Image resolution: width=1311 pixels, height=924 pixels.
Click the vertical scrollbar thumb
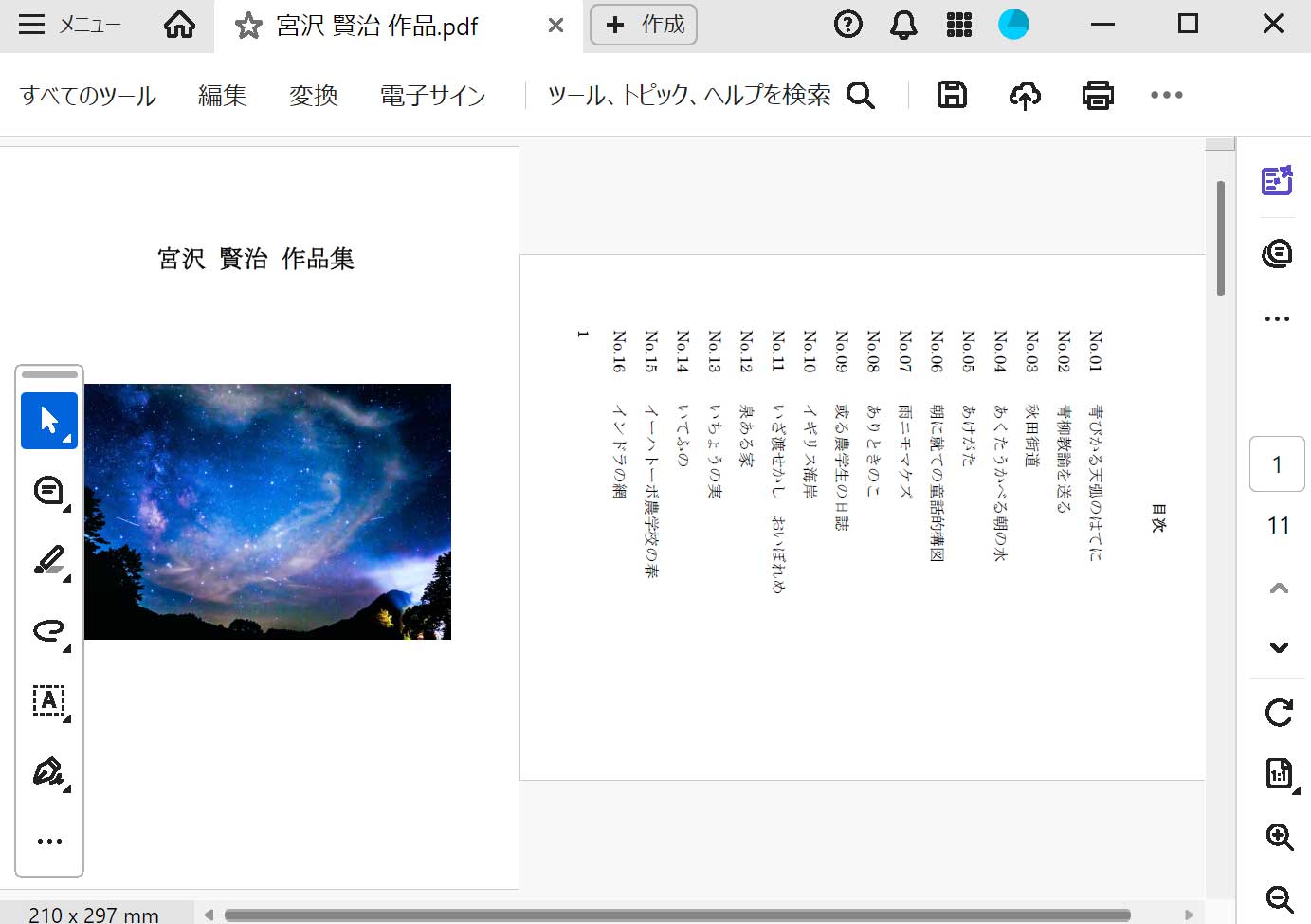[x=1221, y=238]
